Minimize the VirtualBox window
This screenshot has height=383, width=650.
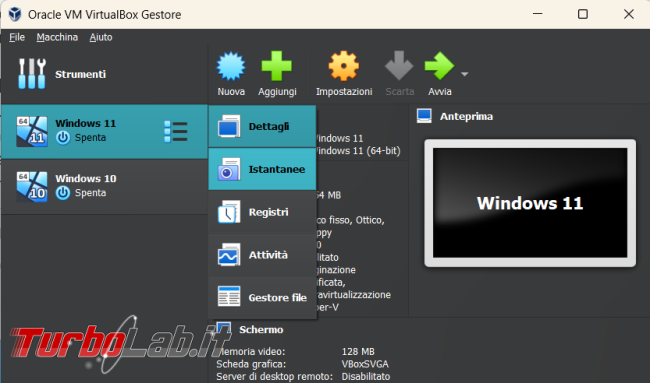coord(538,14)
